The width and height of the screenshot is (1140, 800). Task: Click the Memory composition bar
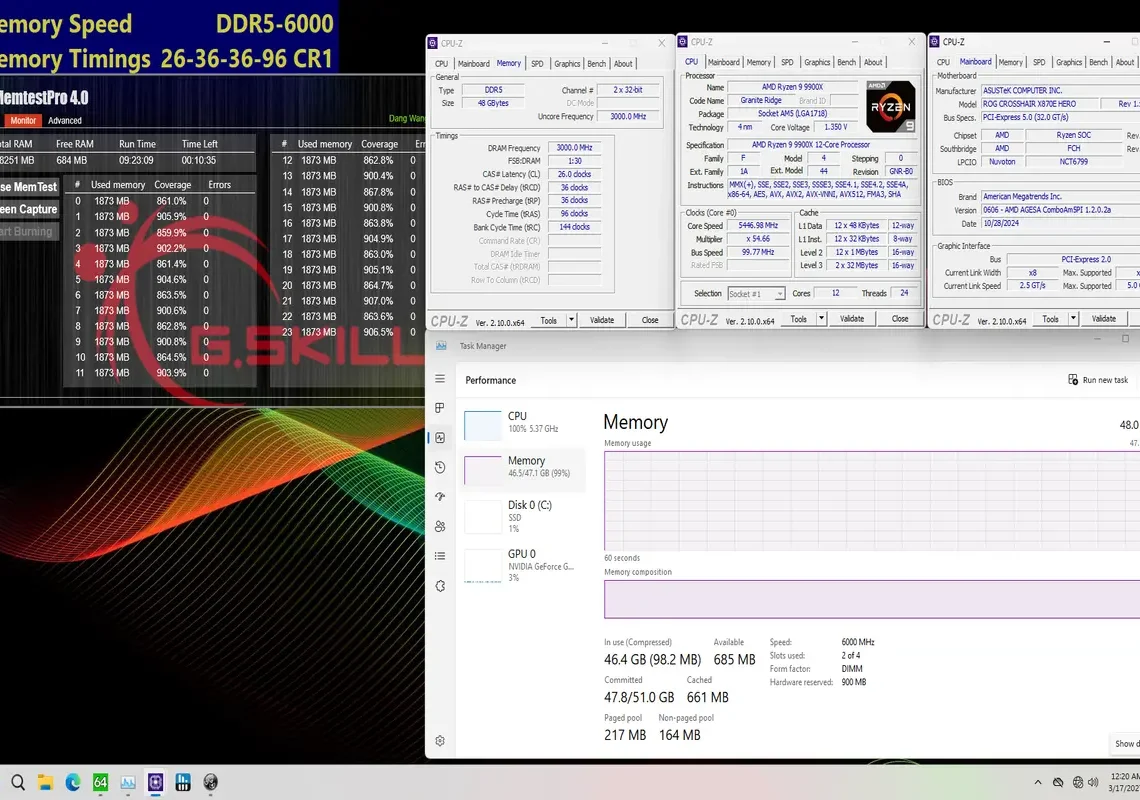pos(872,599)
